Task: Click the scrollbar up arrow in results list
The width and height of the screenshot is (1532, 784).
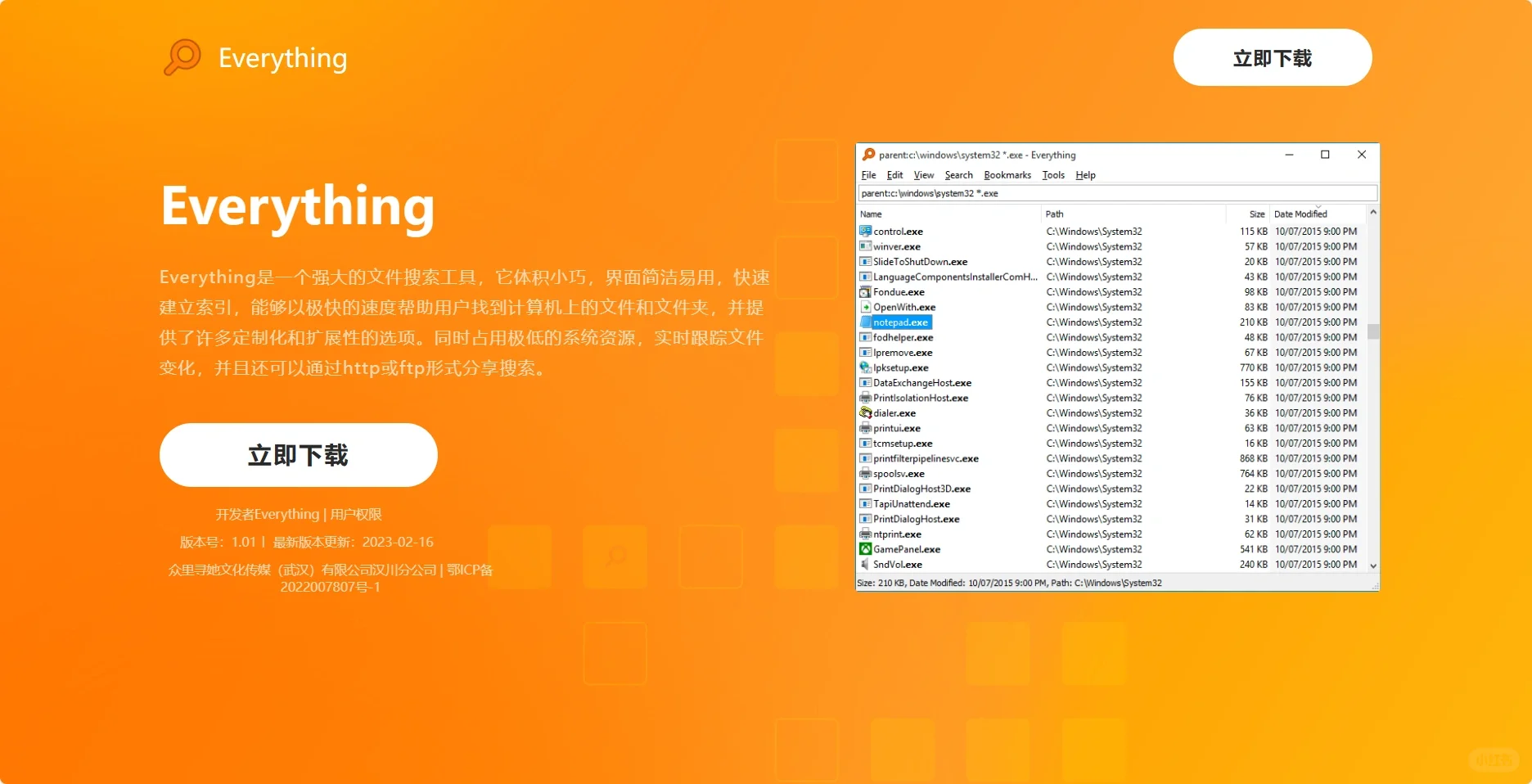Action: coord(1373,213)
